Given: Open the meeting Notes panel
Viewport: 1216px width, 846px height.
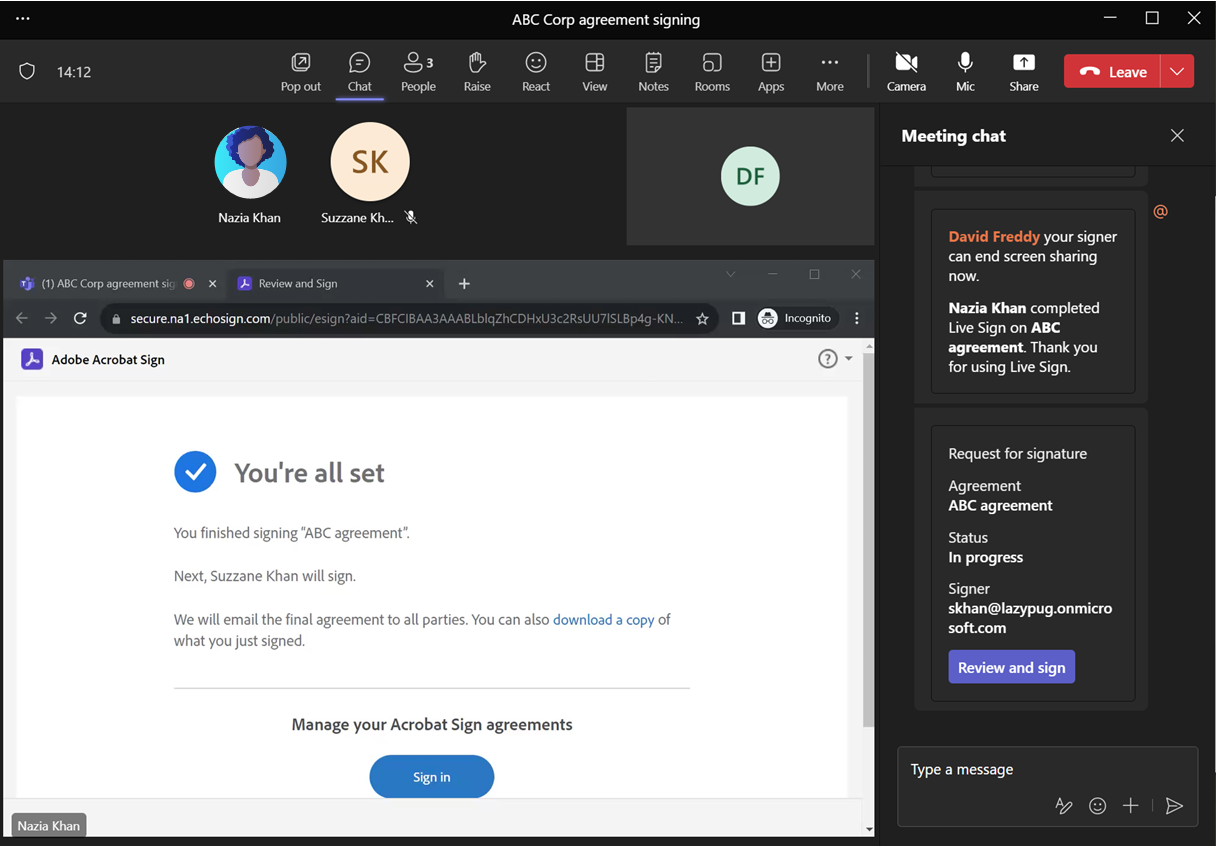Looking at the screenshot, I should (653, 70).
